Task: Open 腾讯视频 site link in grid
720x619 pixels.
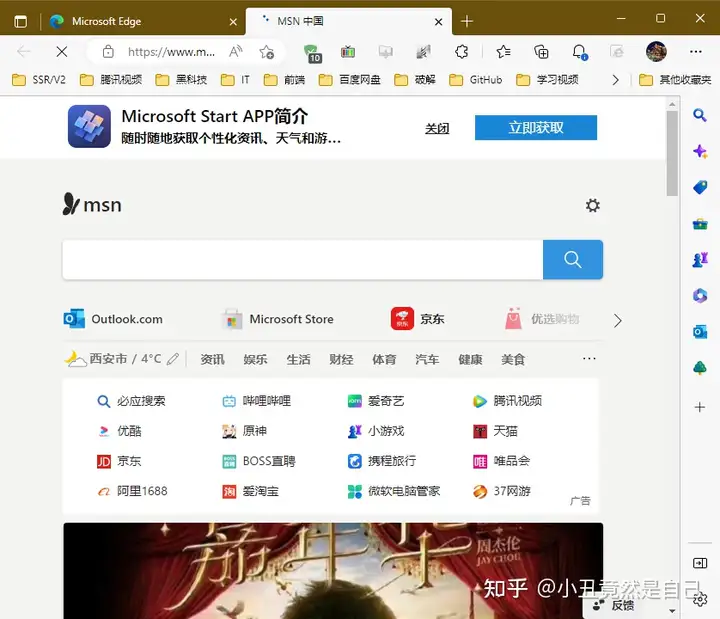Action: pyautogui.click(x=507, y=401)
